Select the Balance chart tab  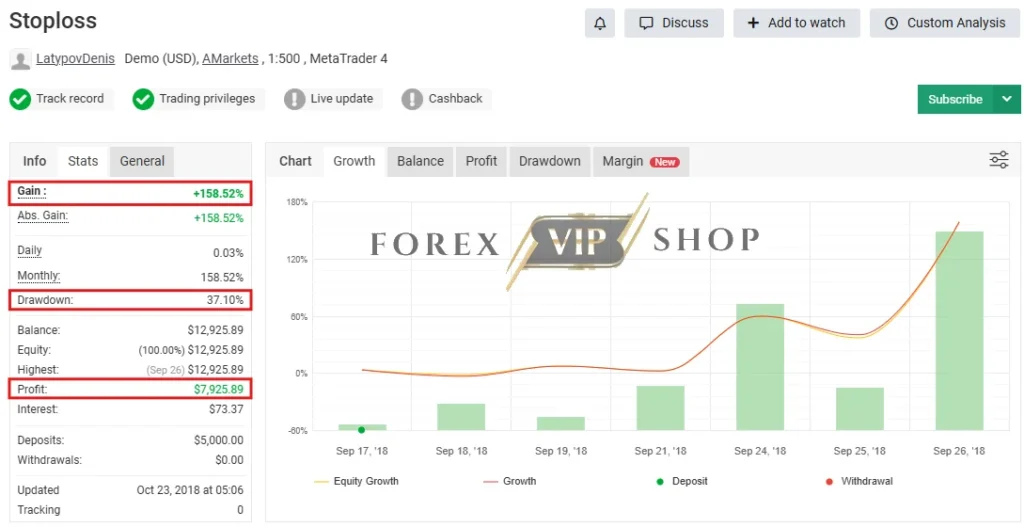tap(421, 161)
